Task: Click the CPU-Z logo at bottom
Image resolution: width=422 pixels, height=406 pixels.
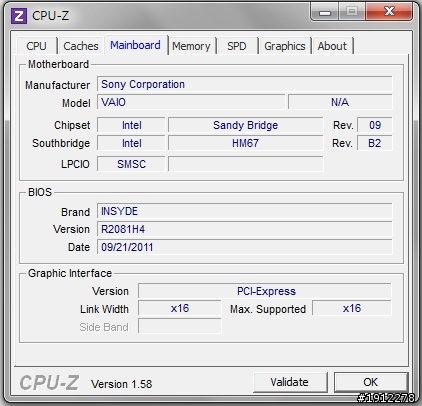Action: [x=49, y=383]
